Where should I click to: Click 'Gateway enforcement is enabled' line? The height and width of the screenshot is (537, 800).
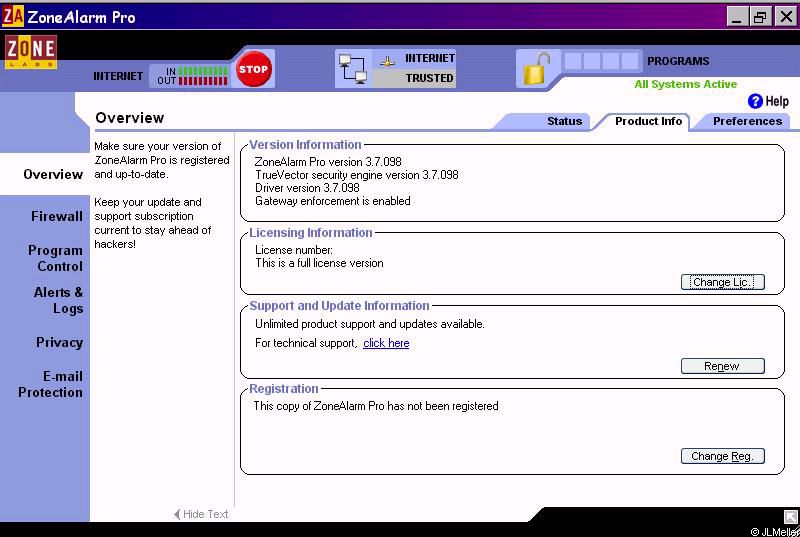click(x=333, y=201)
